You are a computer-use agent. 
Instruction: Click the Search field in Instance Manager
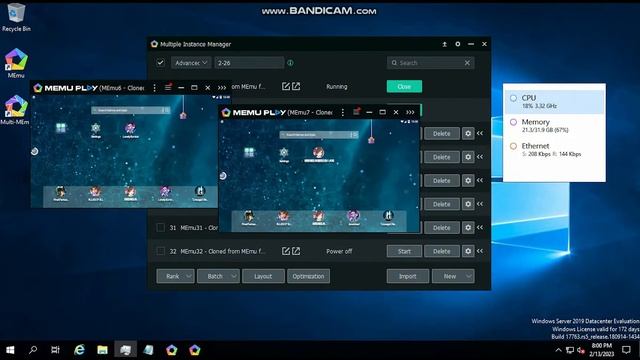pos(431,63)
